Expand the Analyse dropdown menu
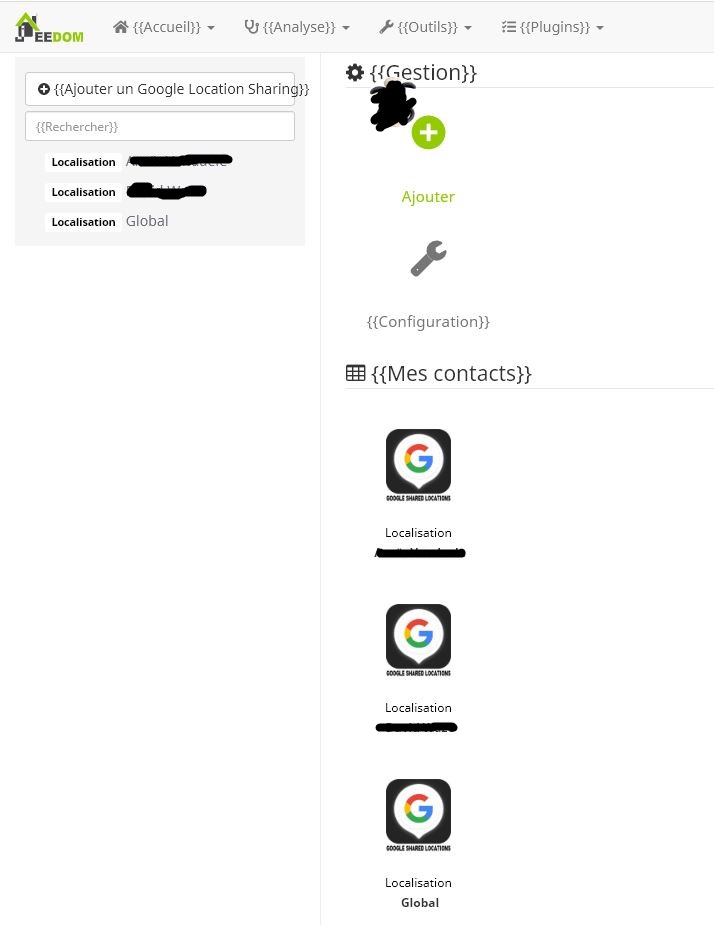Screen dimensions: 714x925 click(297, 27)
